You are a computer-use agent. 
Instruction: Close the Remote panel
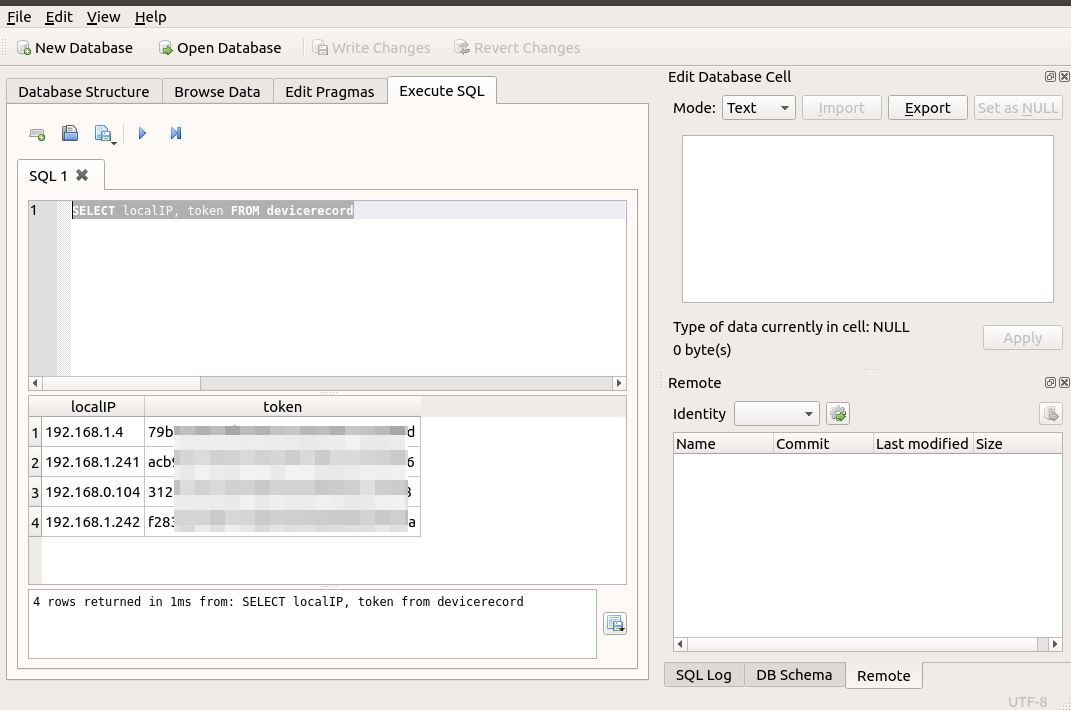pos(1064,383)
